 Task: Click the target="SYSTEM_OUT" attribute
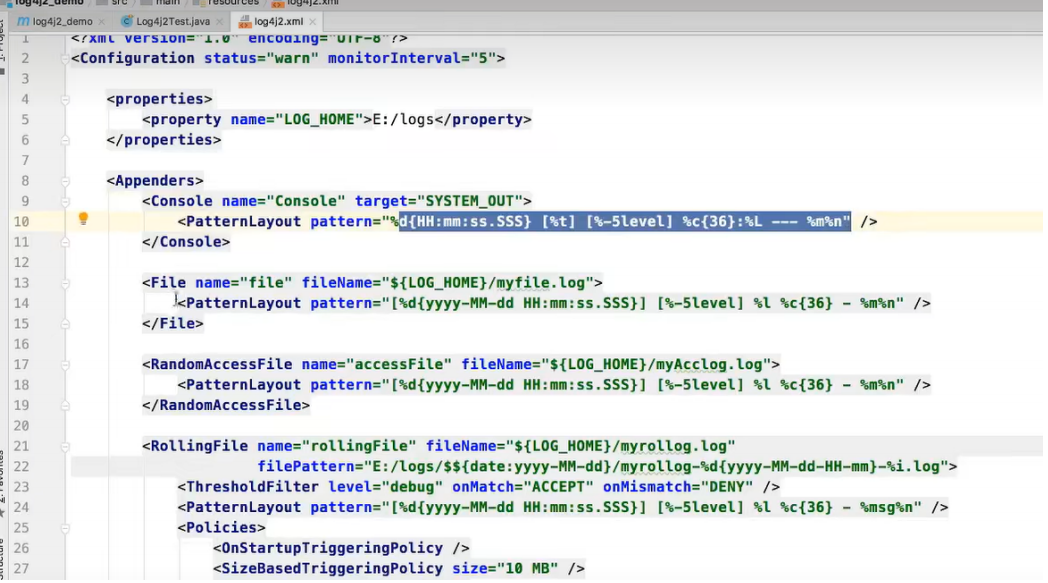coord(438,201)
